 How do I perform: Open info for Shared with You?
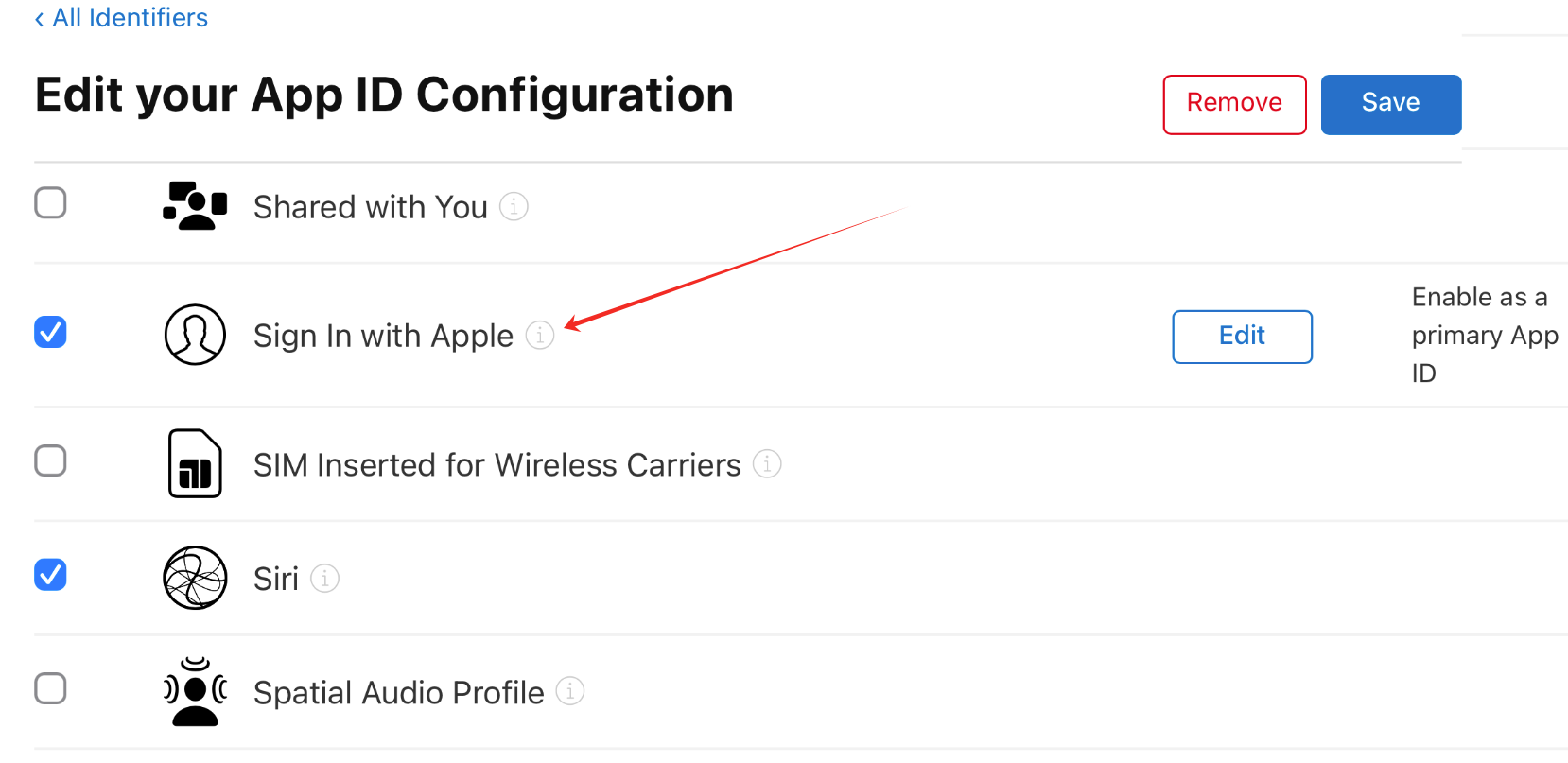point(514,206)
